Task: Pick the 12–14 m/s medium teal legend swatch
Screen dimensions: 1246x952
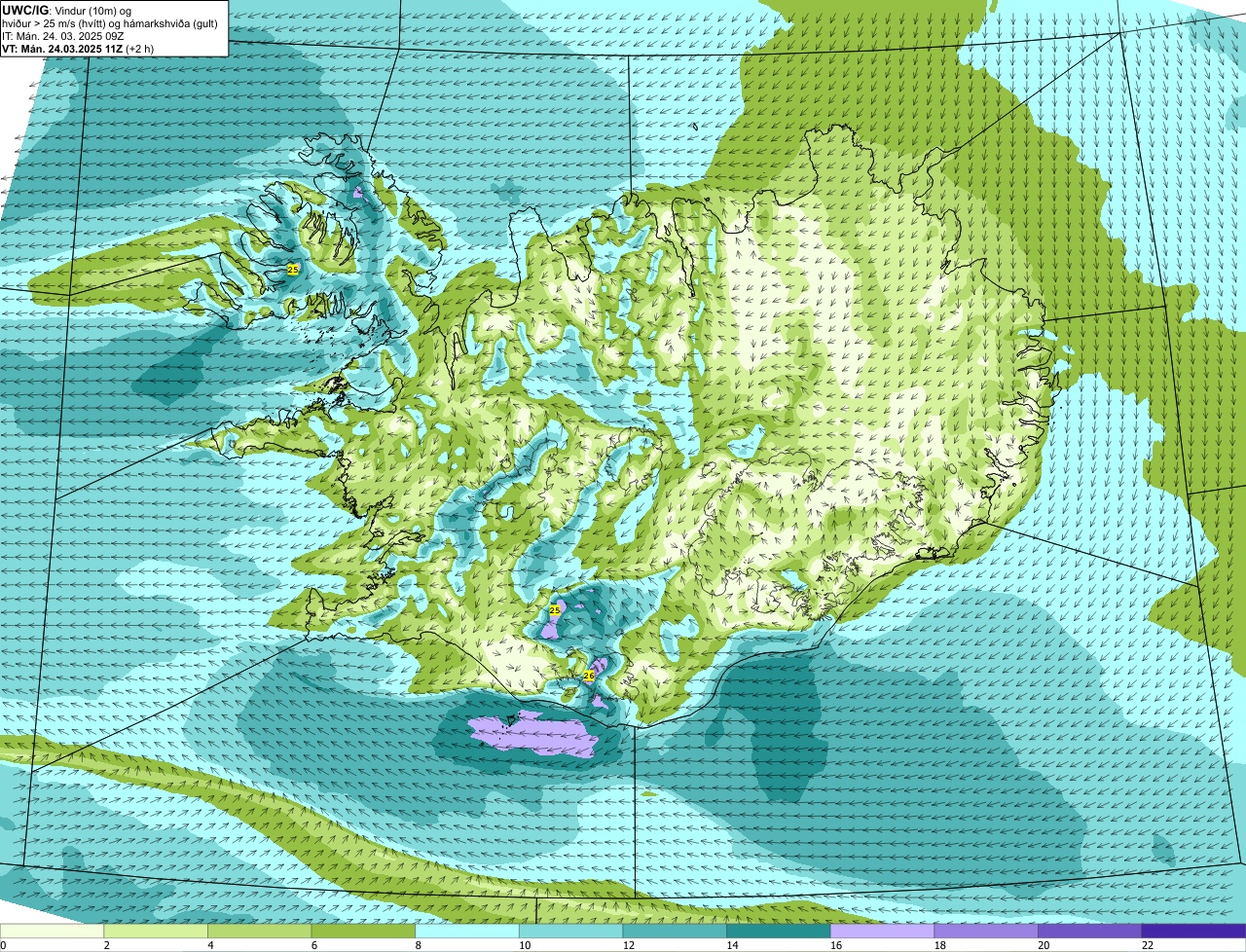Action: coord(675,931)
